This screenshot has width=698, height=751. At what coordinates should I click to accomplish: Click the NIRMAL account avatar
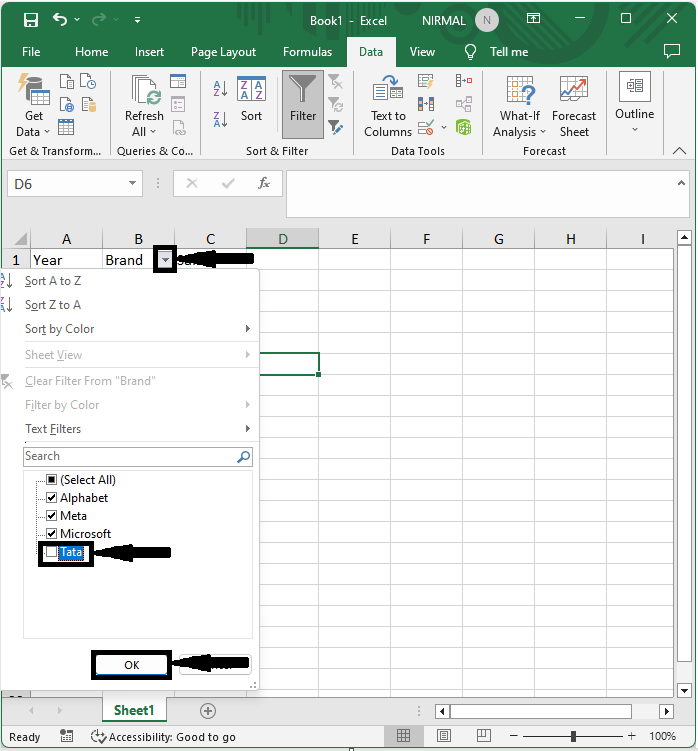coord(487,20)
